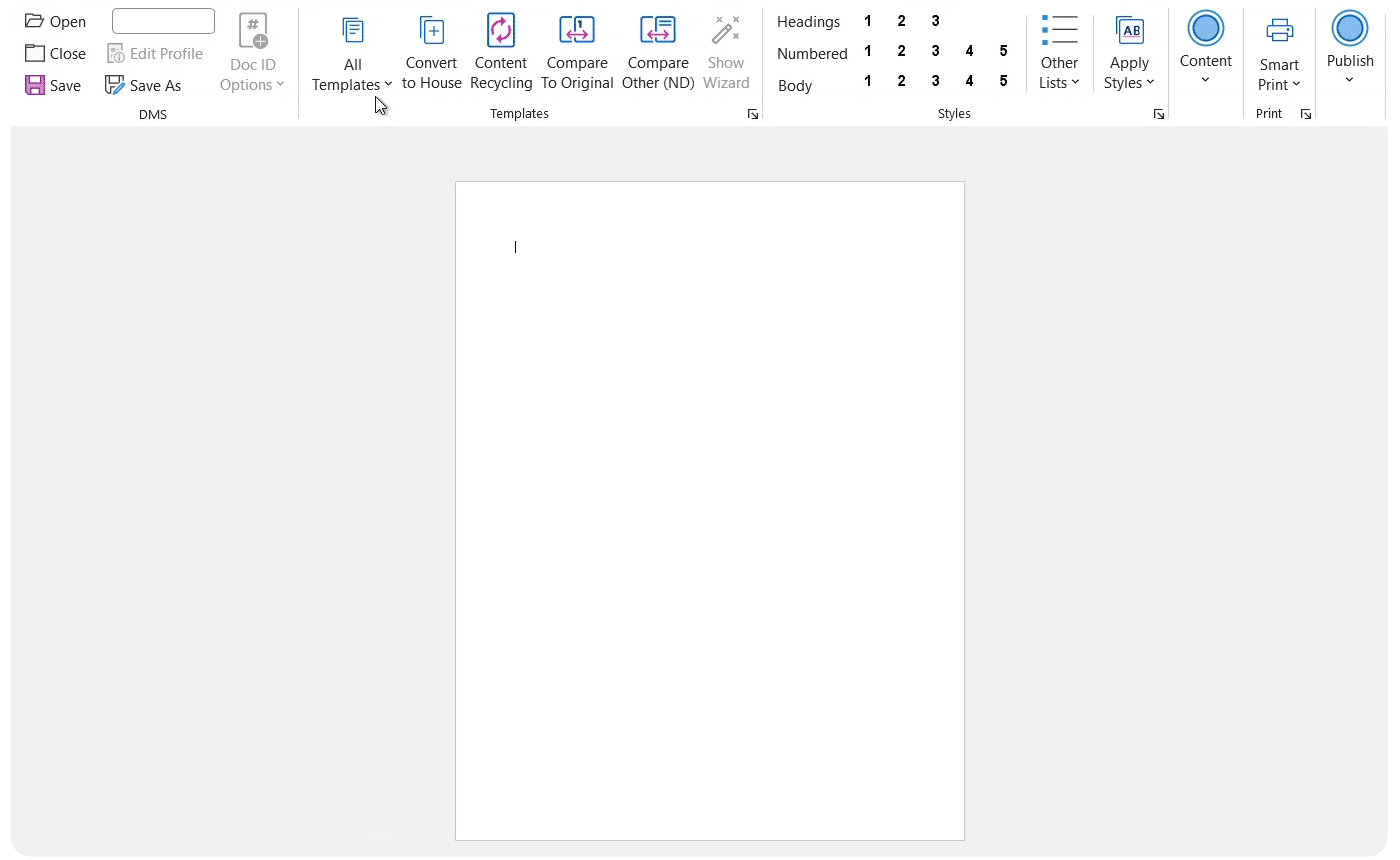Apply Headings level 3 style

936,21
